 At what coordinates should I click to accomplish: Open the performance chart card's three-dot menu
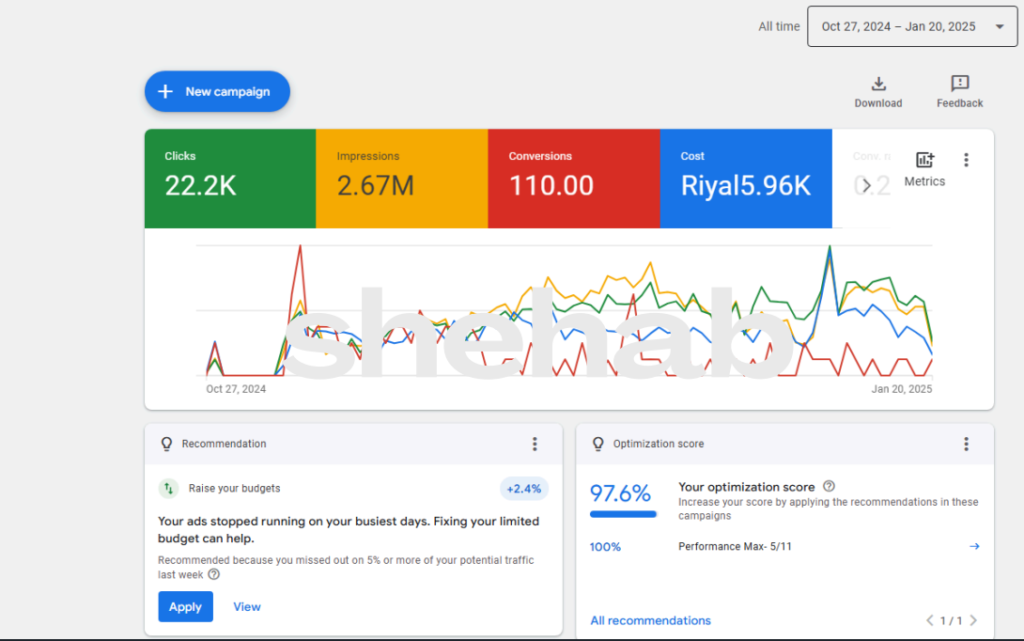click(966, 160)
